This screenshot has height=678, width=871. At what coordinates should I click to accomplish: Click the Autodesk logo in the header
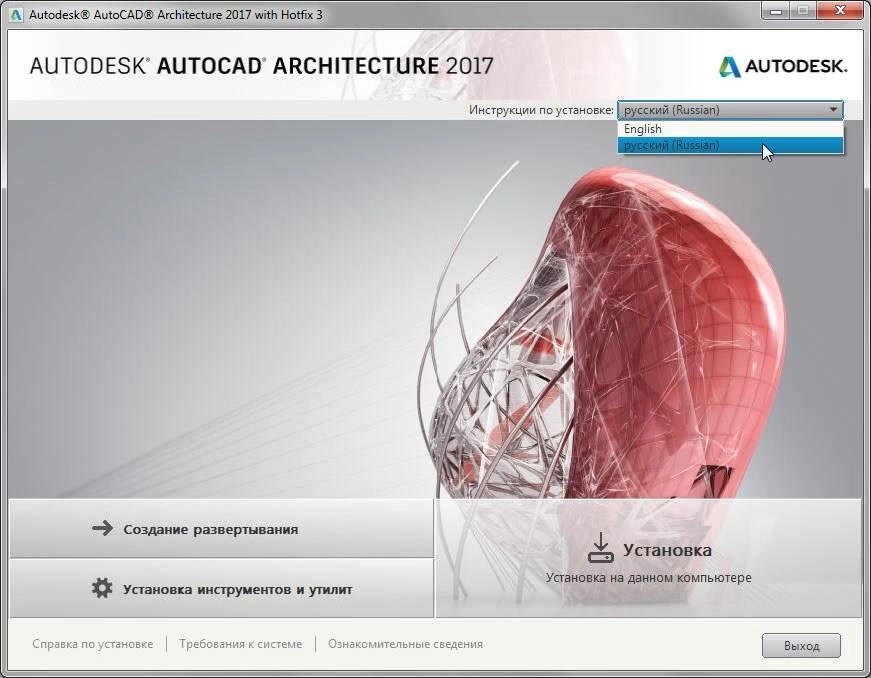click(x=782, y=66)
